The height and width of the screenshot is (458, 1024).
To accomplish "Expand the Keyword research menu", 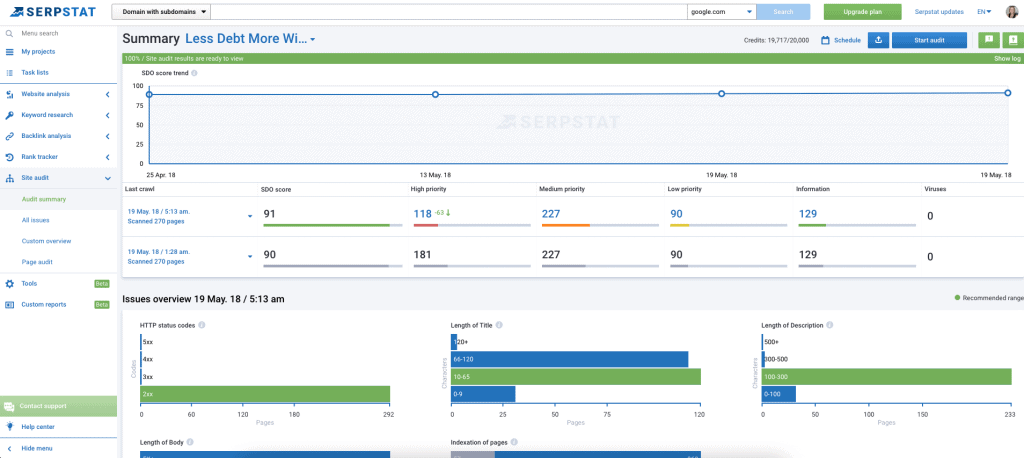I will [107, 115].
